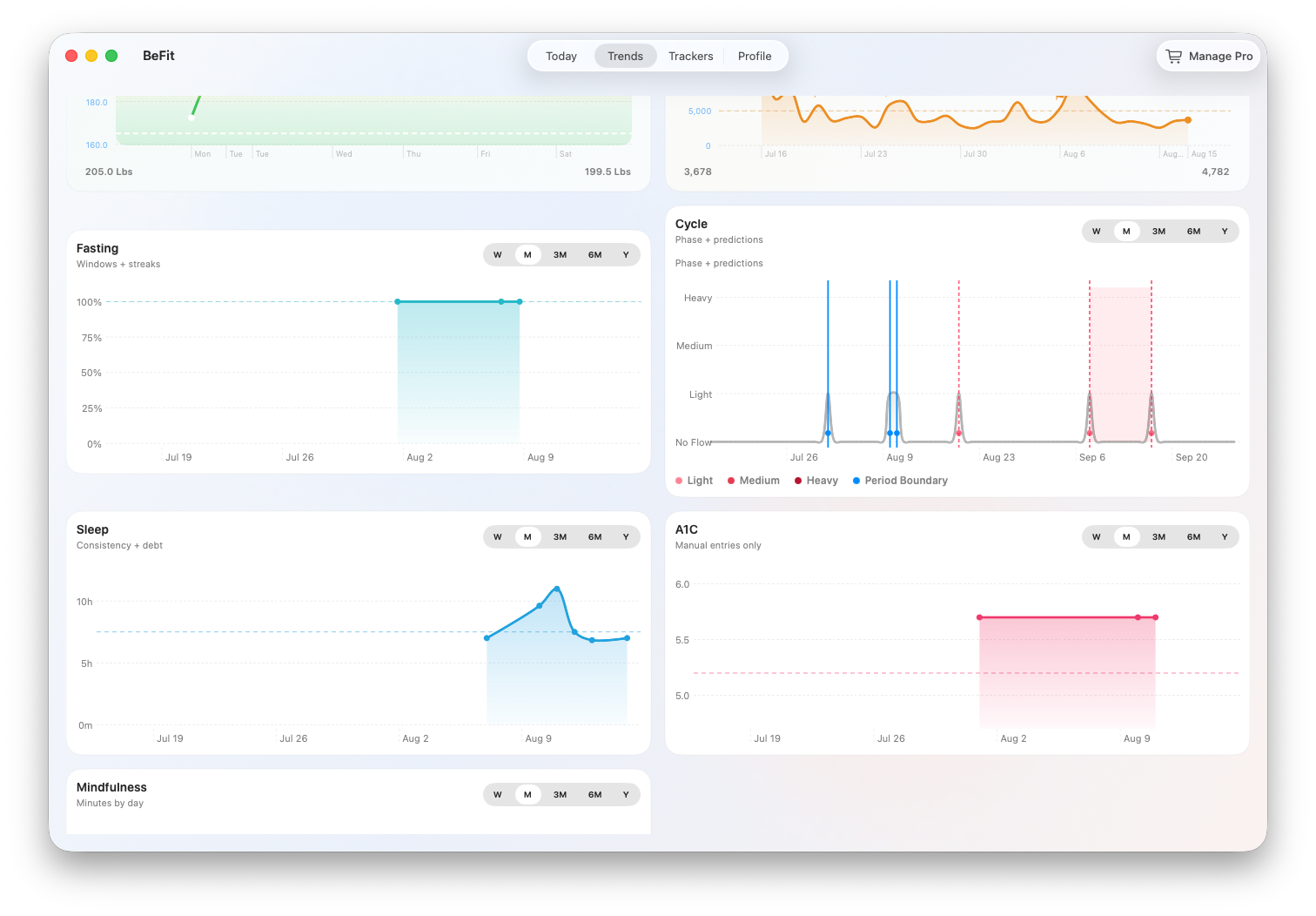This screenshot has height=916, width=1316.
Task: Show A1C chart by year (Y)
Action: coord(1225,537)
